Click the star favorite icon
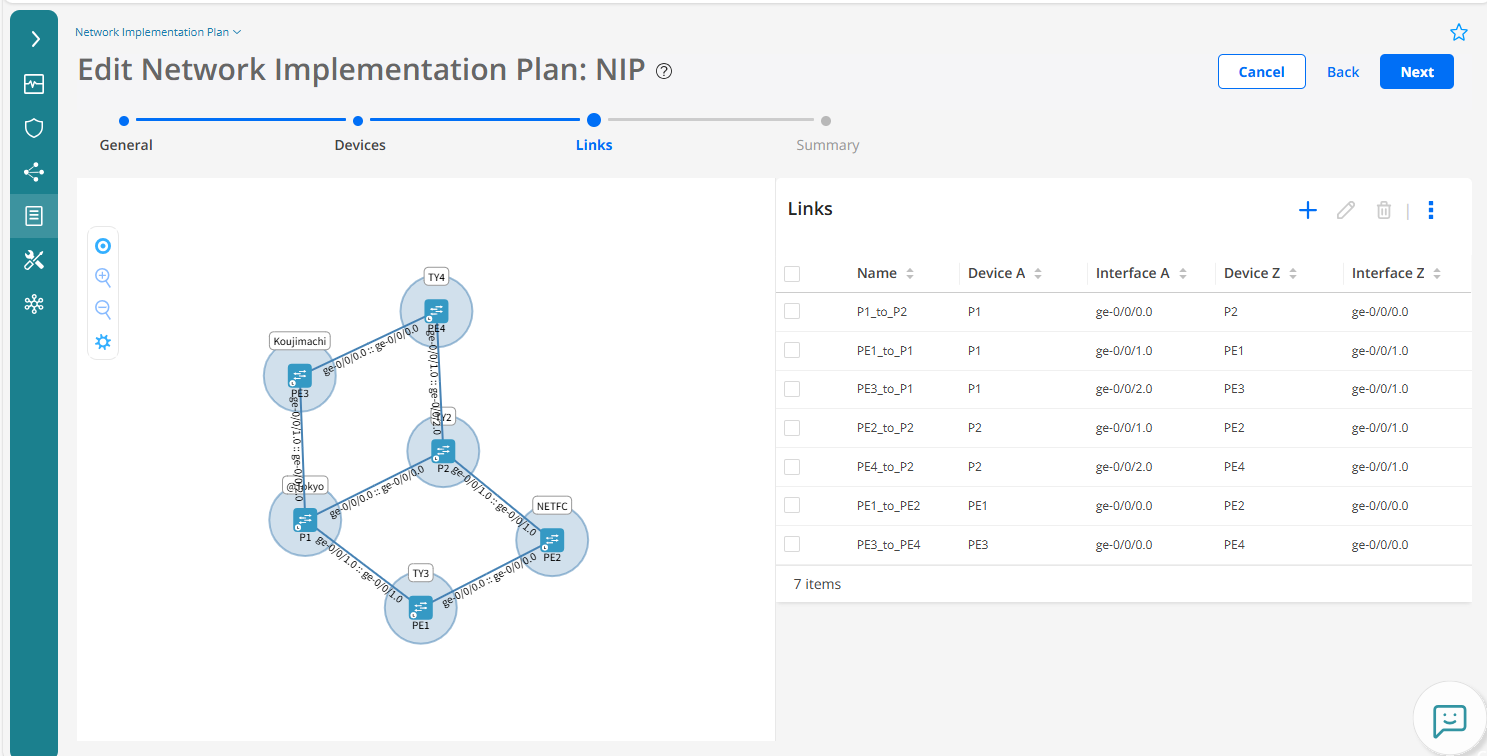 [1458, 33]
